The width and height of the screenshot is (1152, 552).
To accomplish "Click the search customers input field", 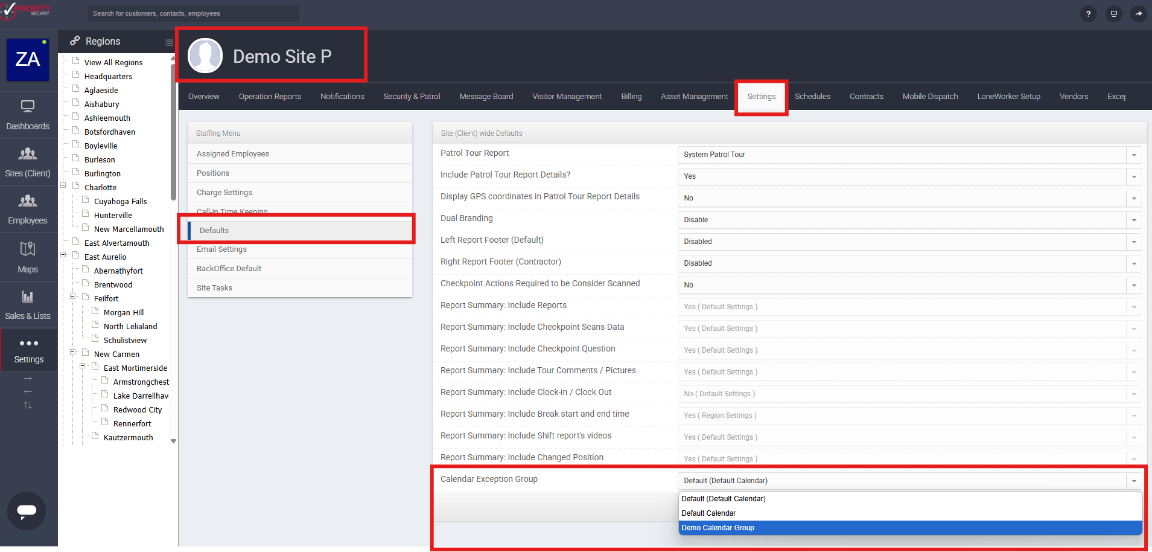I will point(193,13).
